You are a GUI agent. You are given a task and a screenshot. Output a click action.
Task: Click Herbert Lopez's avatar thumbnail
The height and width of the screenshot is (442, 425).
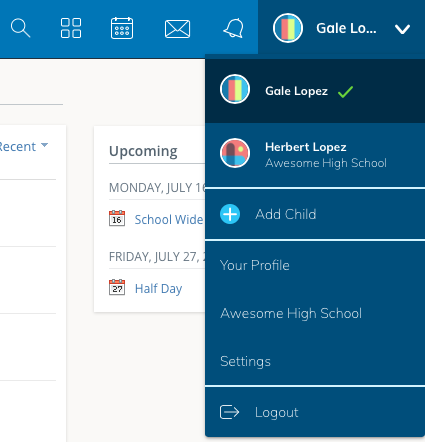(235, 153)
